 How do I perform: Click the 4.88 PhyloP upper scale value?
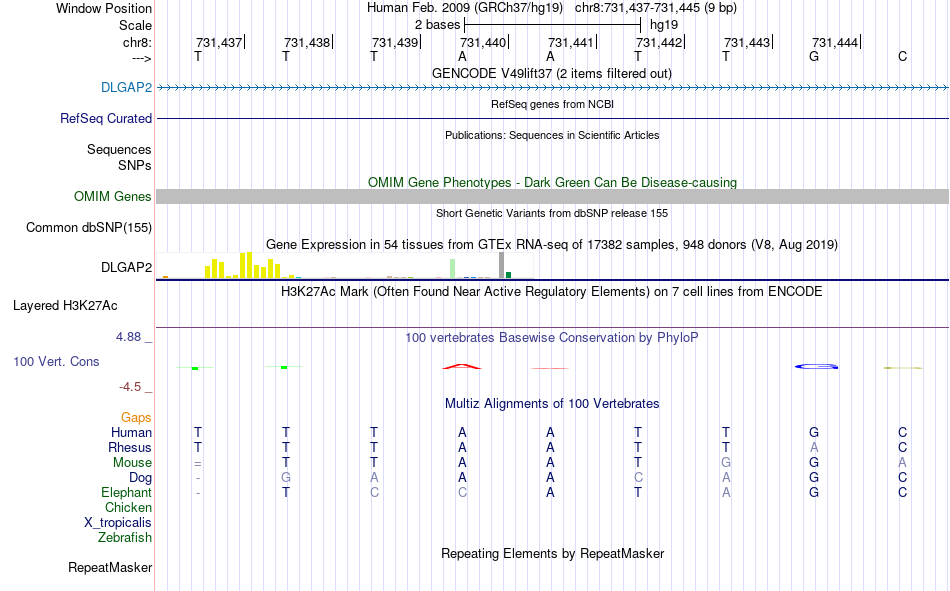point(128,337)
